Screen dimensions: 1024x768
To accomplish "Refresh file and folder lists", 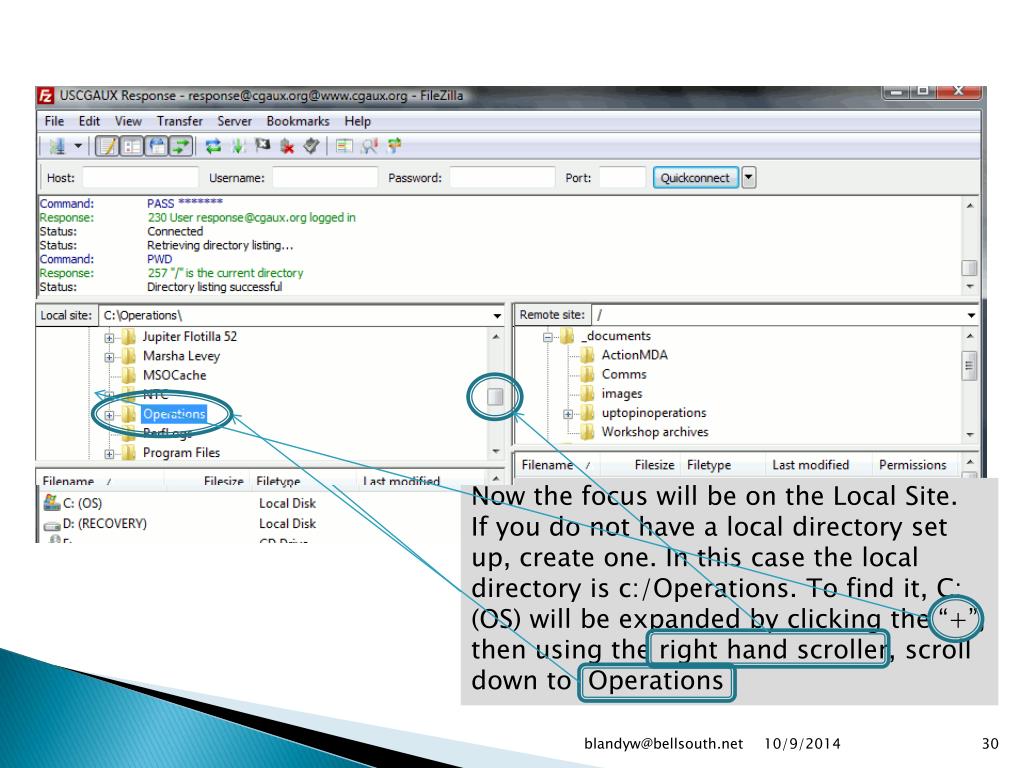I will (x=213, y=146).
